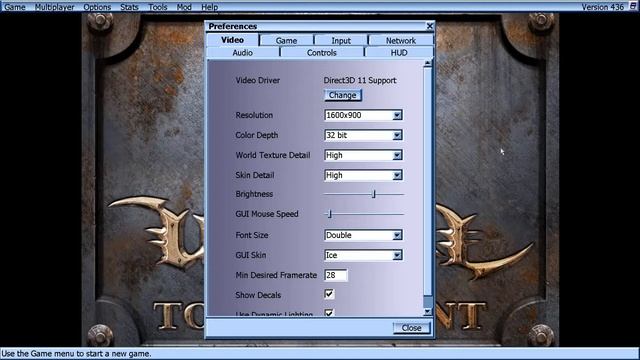This screenshot has height=360, width=640.
Task: Click the Change video driver button
Action: pyautogui.click(x=342, y=95)
